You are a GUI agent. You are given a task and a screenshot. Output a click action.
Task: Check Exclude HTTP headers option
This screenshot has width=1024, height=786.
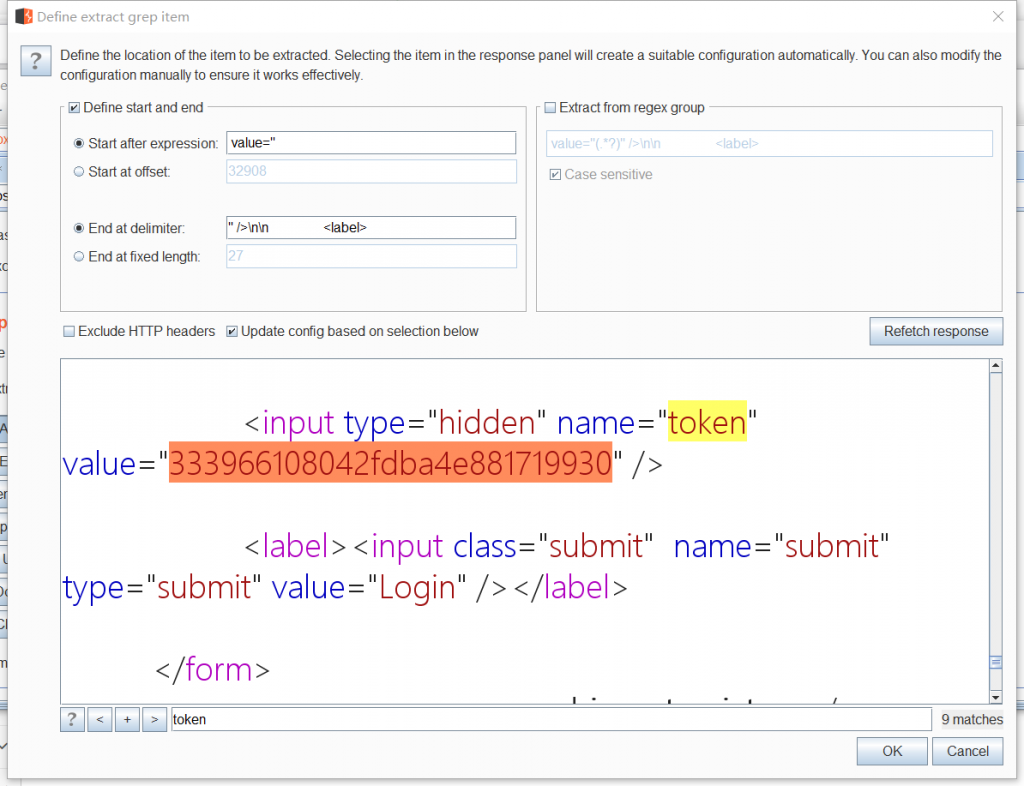69,331
